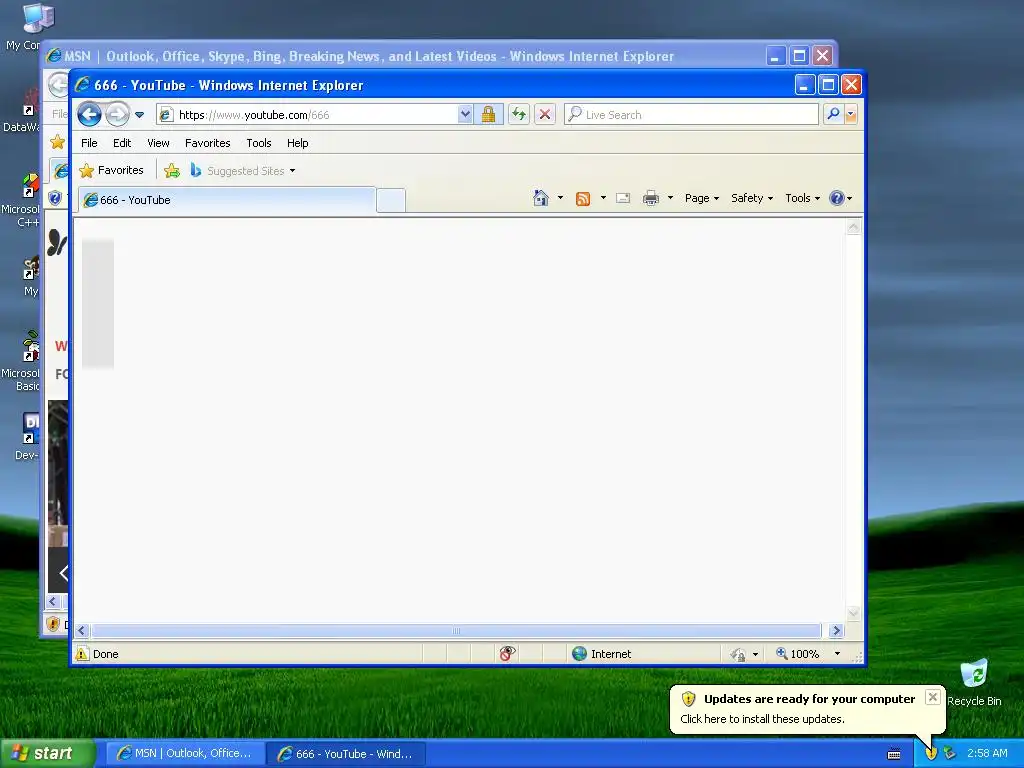Expand the zoom level dropdown arrow
This screenshot has height=768, width=1024.
tap(837, 654)
